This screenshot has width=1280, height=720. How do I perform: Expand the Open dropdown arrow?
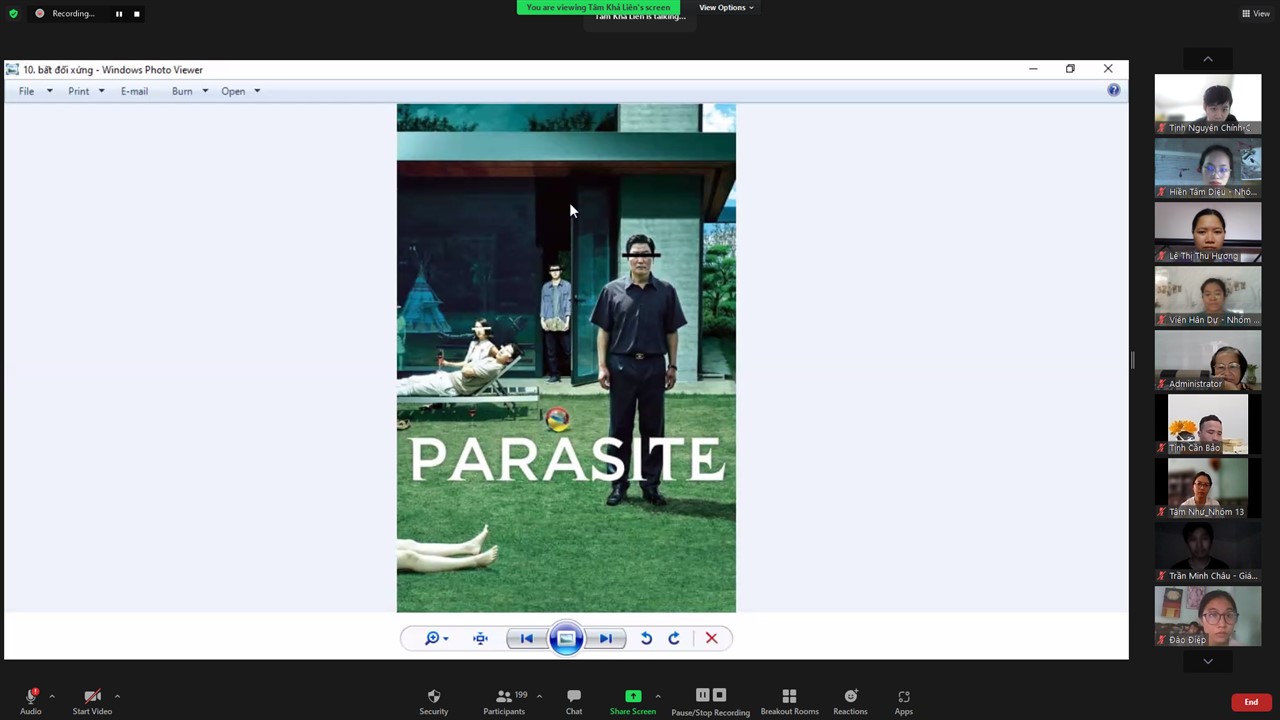257,91
